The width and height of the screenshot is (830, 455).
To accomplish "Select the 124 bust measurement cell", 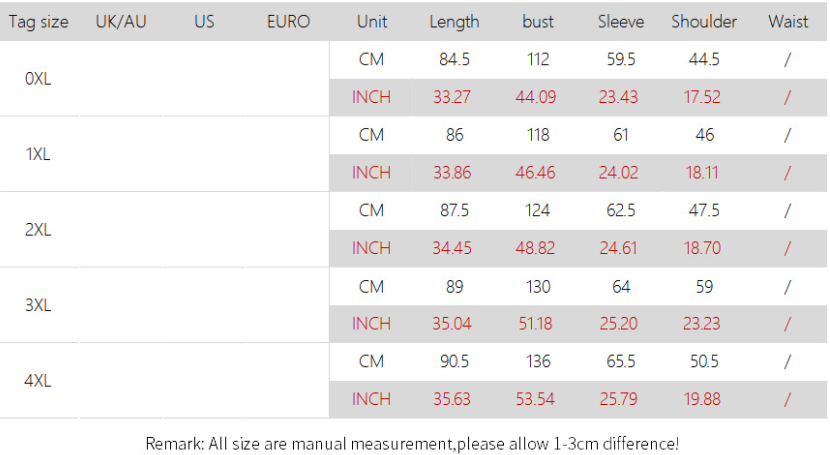I will click(x=538, y=210).
